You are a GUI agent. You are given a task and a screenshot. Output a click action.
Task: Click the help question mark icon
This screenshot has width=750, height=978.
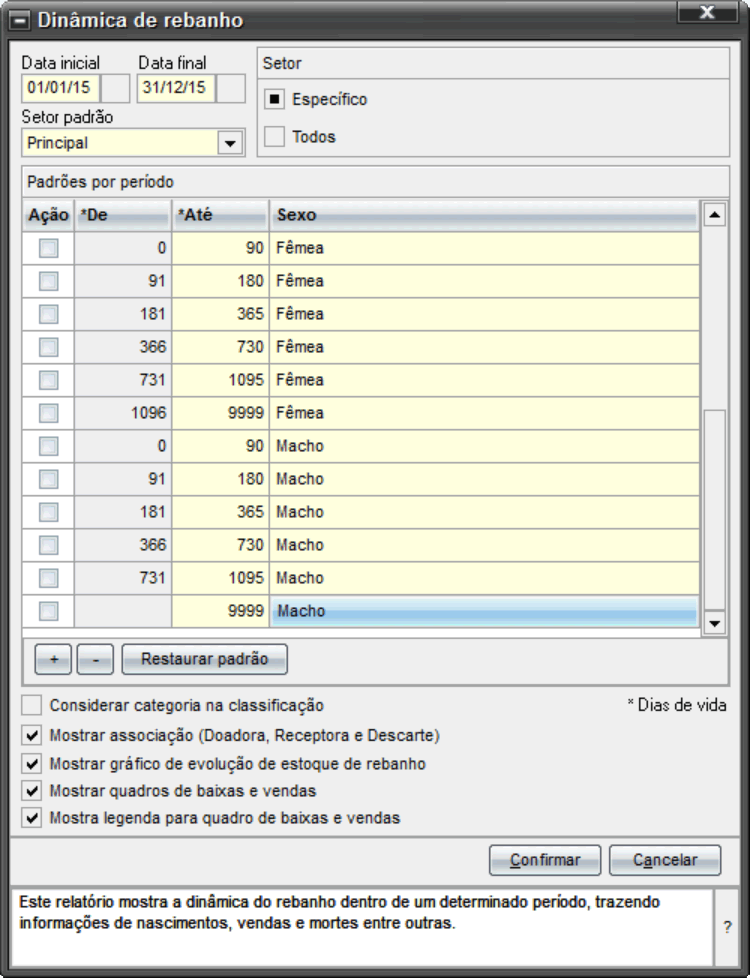[x=727, y=927]
